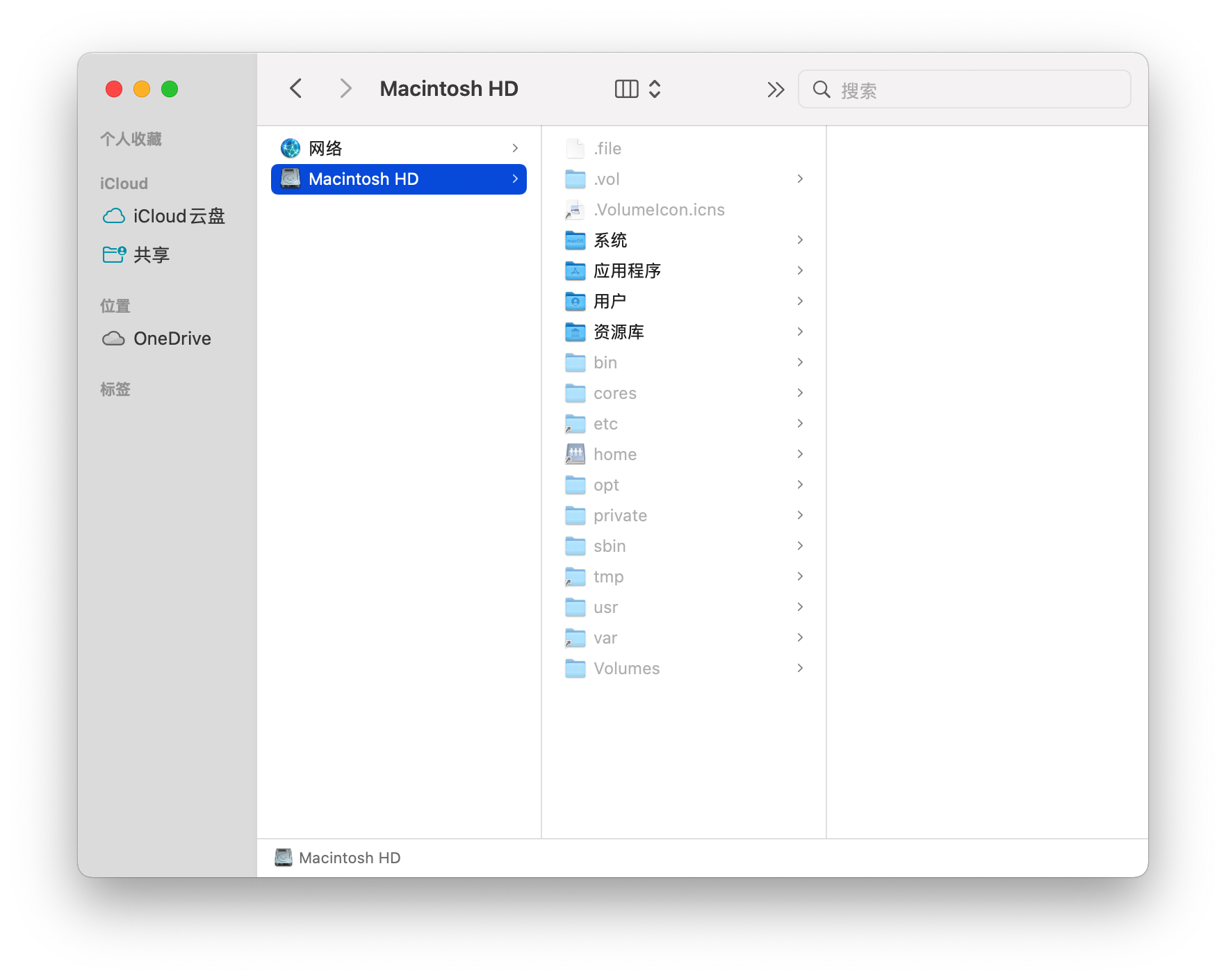This screenshot has height=980, width=1226.
Task: Select Macintosh HD in the first column
Action: [x=399, y=179]
